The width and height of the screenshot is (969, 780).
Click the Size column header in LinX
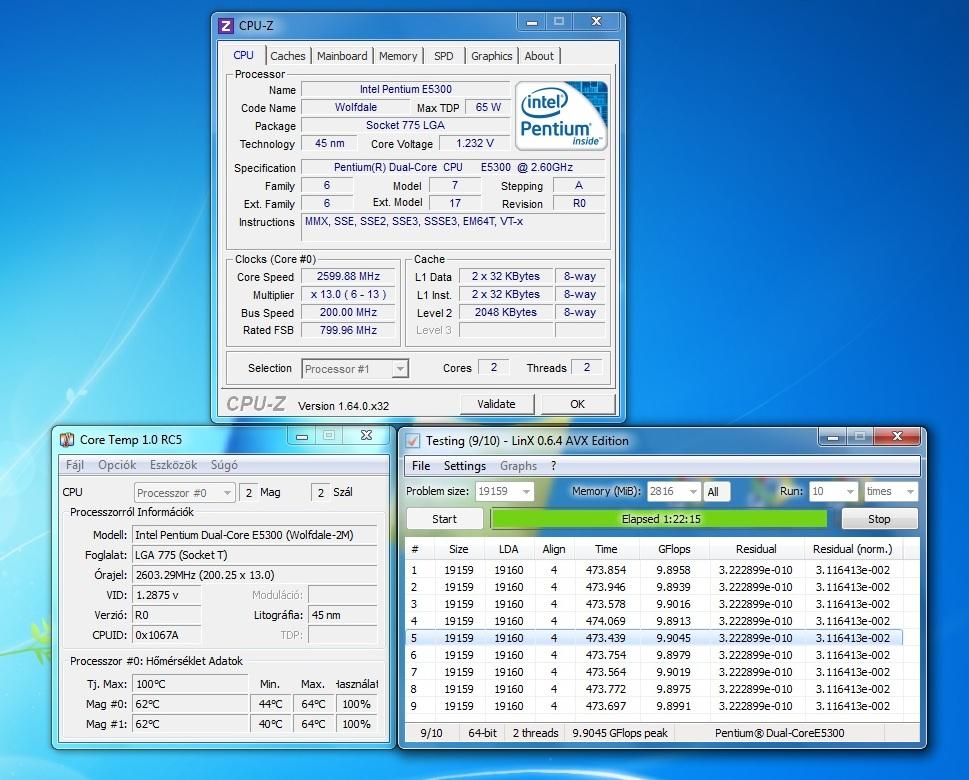[459, 549]
